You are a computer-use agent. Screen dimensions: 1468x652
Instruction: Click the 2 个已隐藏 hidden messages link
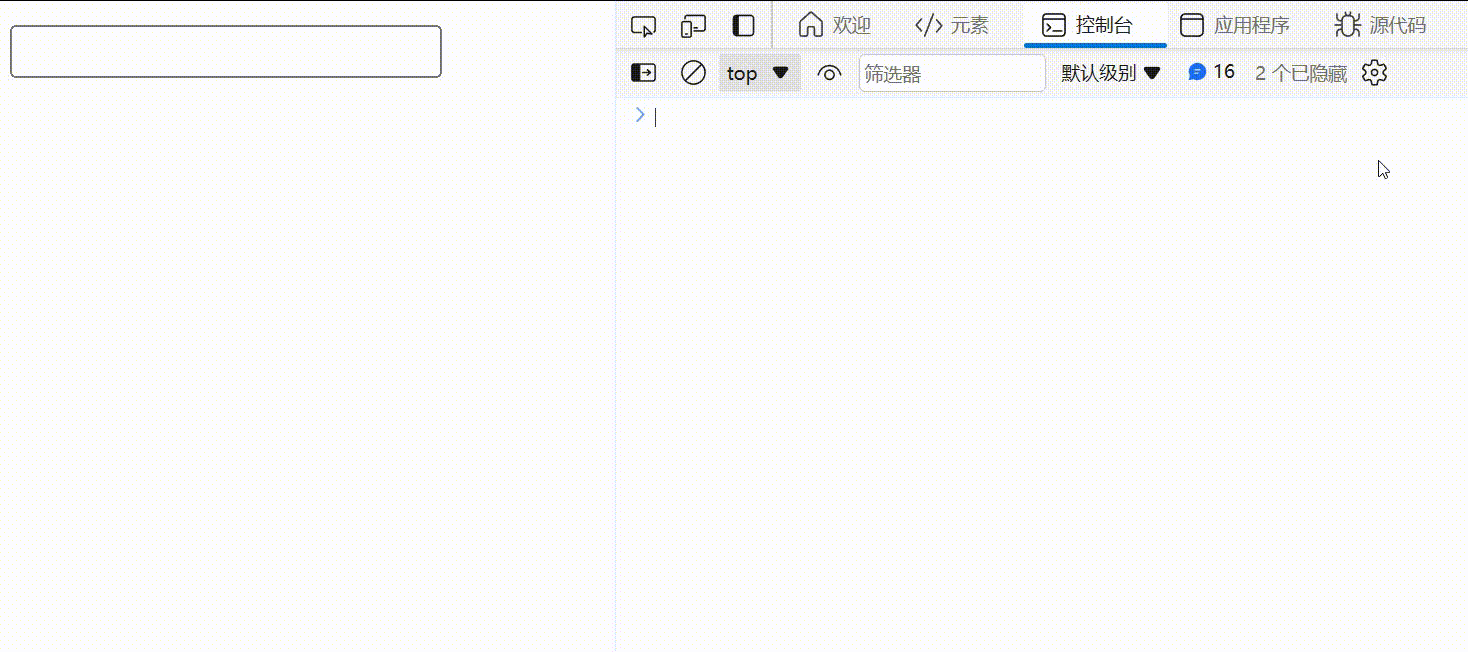pos(1299,72)
